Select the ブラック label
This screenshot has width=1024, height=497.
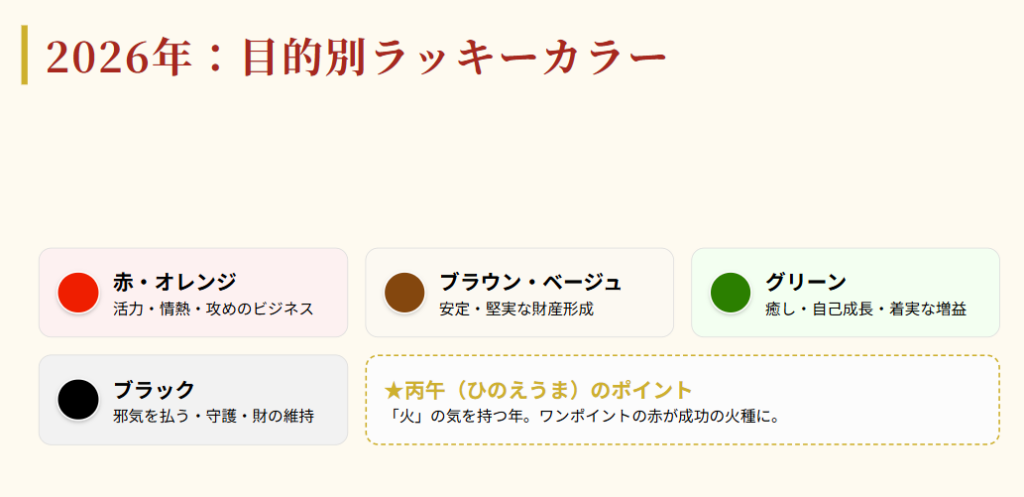pyautogui.click(x=154, y=389)
